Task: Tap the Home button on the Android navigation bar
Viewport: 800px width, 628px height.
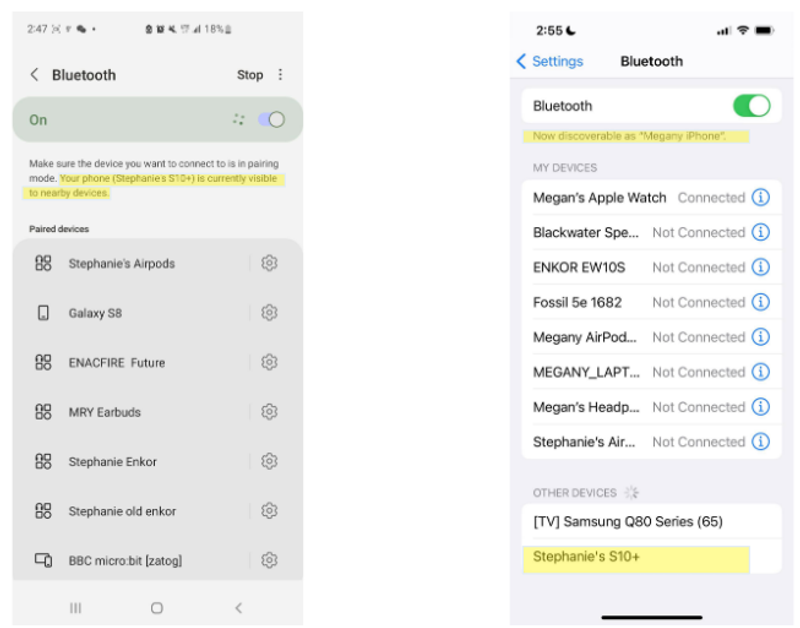Action: point(157,607)
